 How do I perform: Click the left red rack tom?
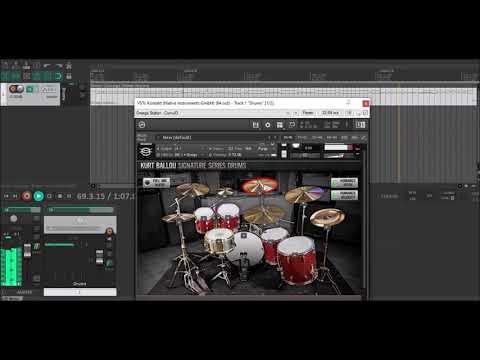click(x=204, y=219)
